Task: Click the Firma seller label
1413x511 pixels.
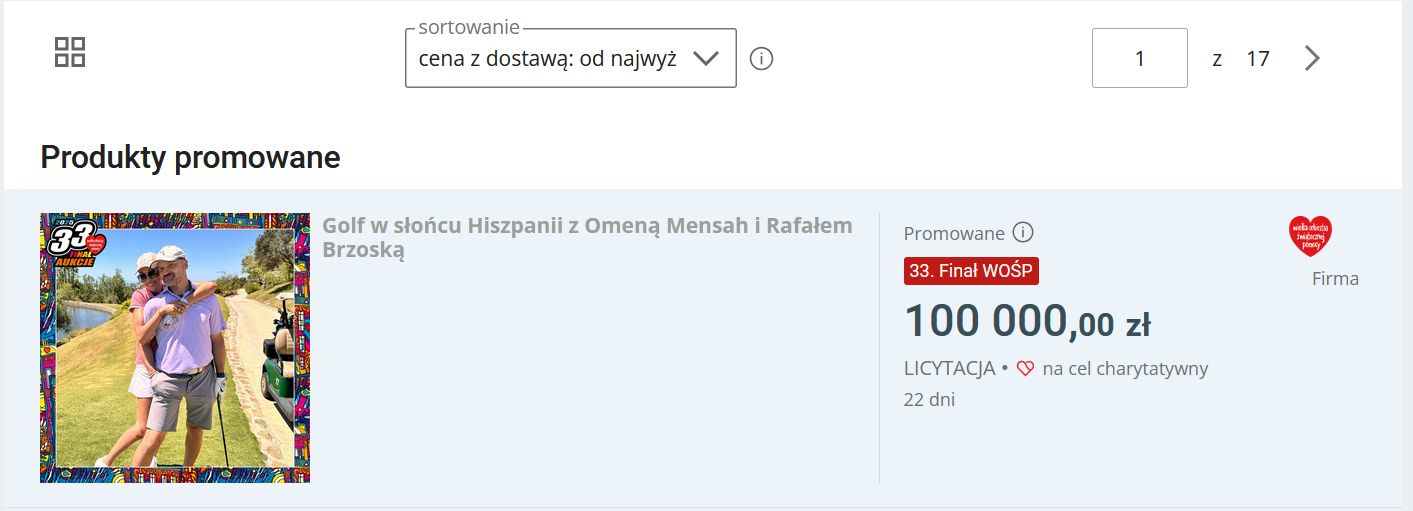Action: [1335, 279]
